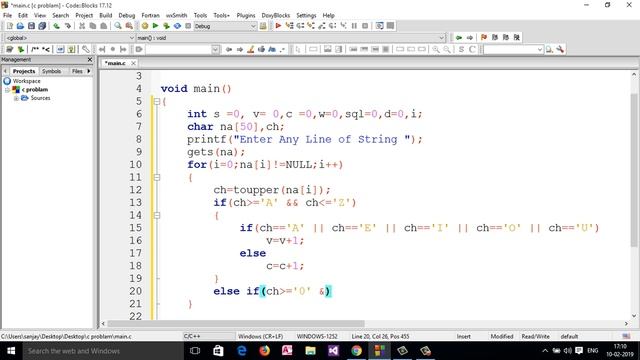The image size is (640, 360).
Task: Click the Open file icon
Action: tap(20, 26)
